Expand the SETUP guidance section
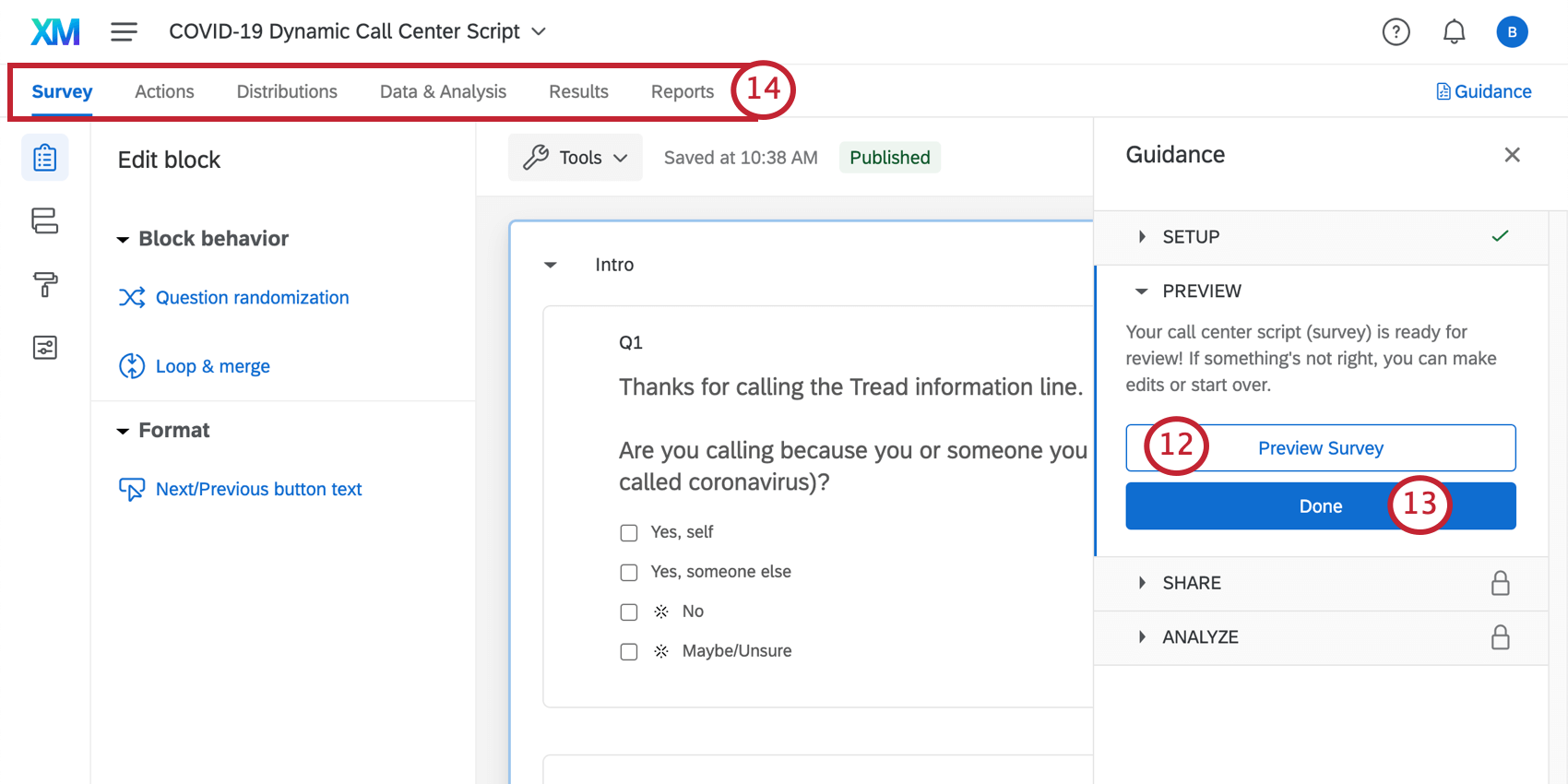Image resolution: width=1568 pixels, height=784 pixels. point(1190,237)
